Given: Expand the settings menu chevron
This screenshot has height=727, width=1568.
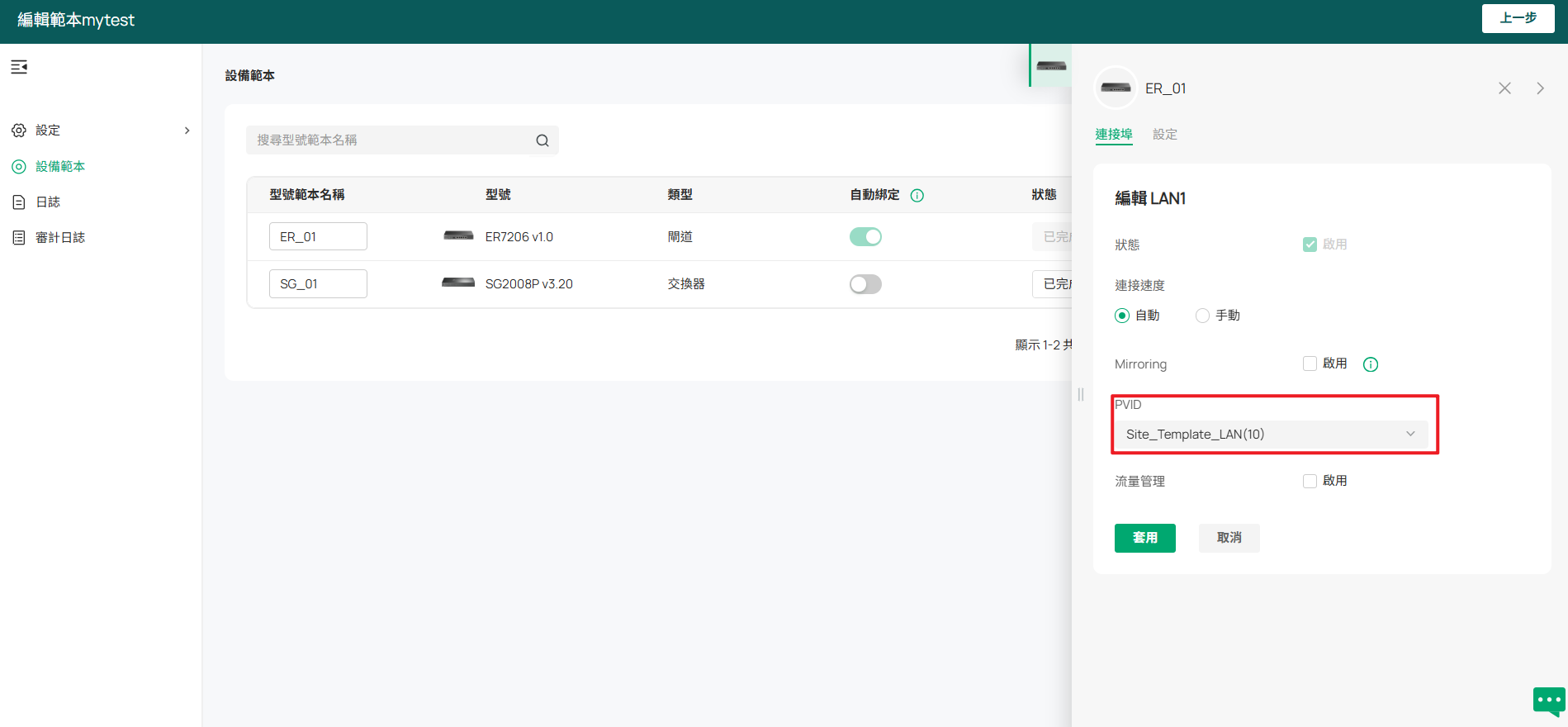Looking at the screenshot, I should click(187, 131).
